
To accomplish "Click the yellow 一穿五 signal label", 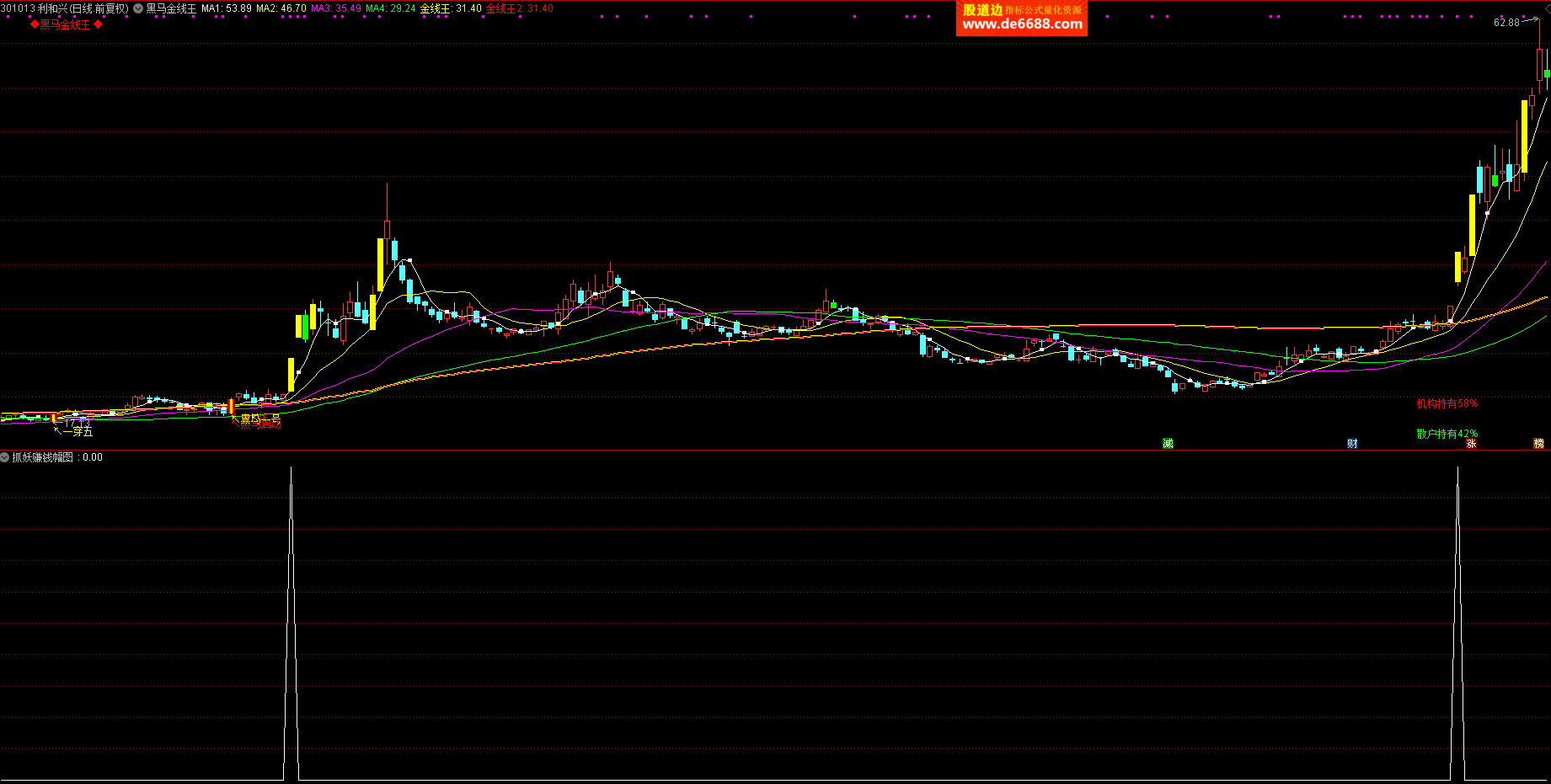I will (x=78, y=431).
